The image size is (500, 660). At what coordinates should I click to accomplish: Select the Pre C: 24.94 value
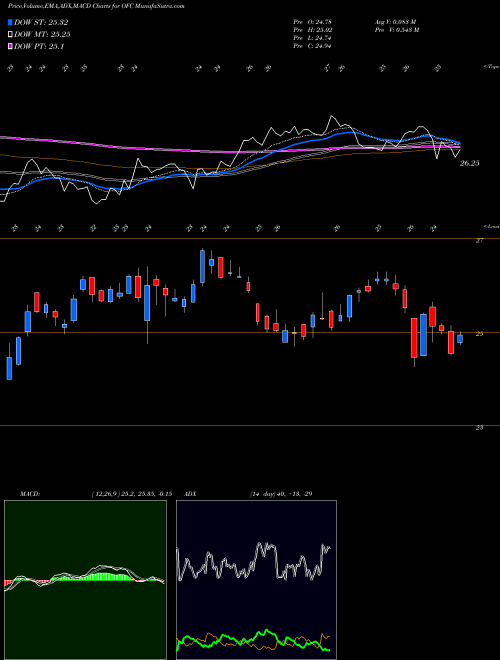pyautogui.click(x=313, y=46)
